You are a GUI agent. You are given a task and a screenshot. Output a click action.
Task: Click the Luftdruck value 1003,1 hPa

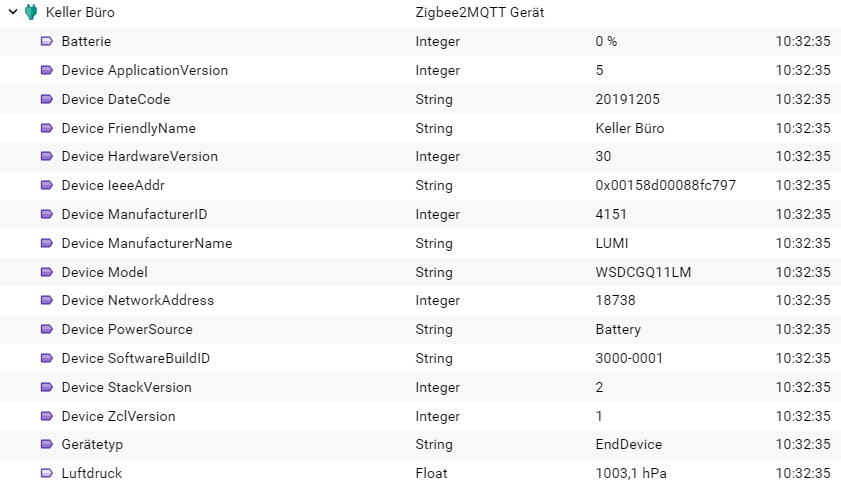631,473
